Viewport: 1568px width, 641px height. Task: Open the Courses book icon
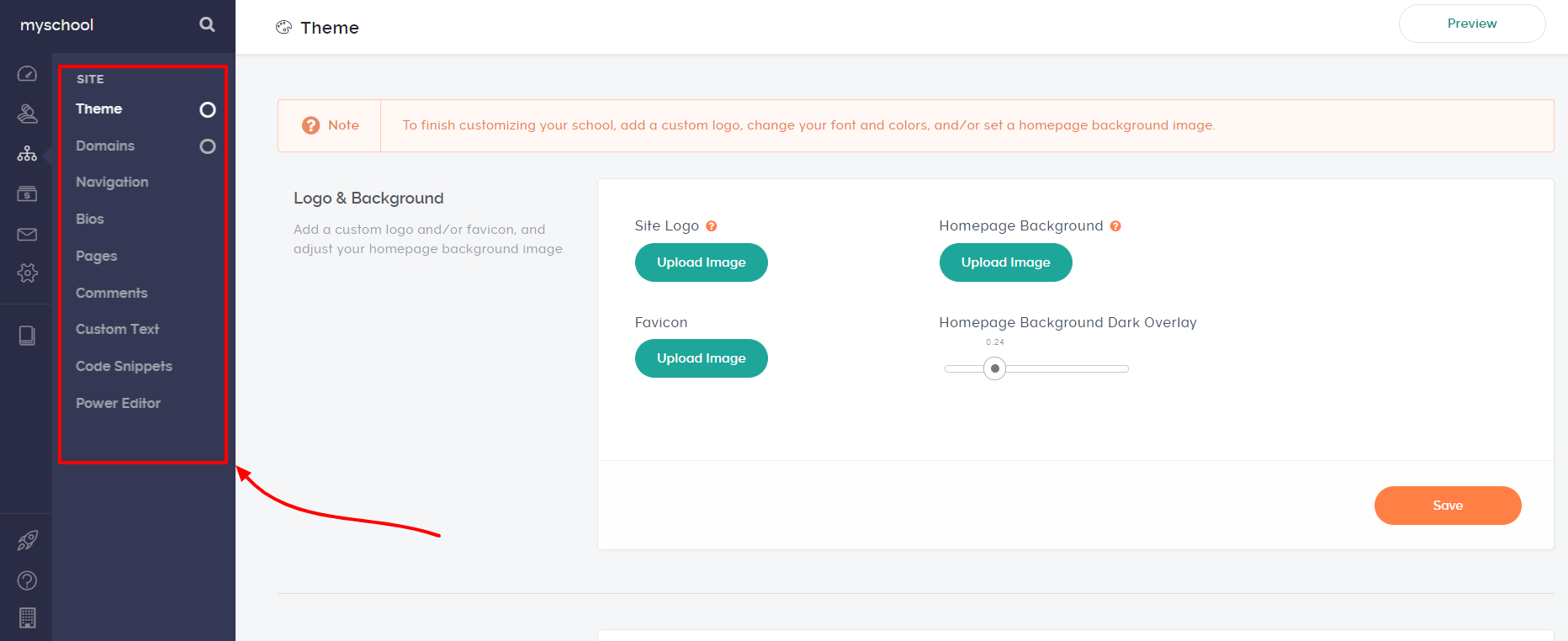[27, 336]
